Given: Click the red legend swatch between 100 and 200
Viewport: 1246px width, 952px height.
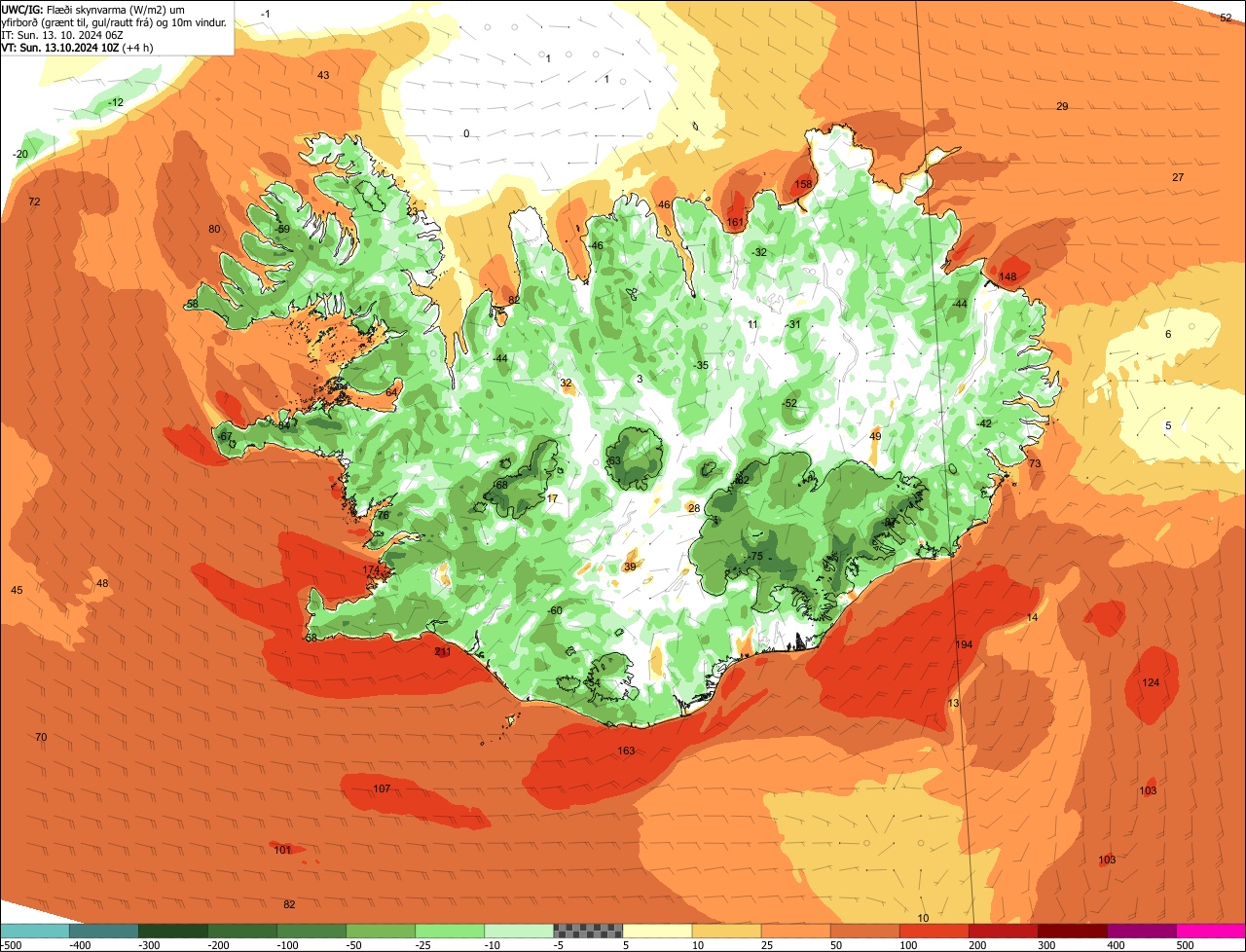Looking at the screenshot, I should [x=934, y=931].
